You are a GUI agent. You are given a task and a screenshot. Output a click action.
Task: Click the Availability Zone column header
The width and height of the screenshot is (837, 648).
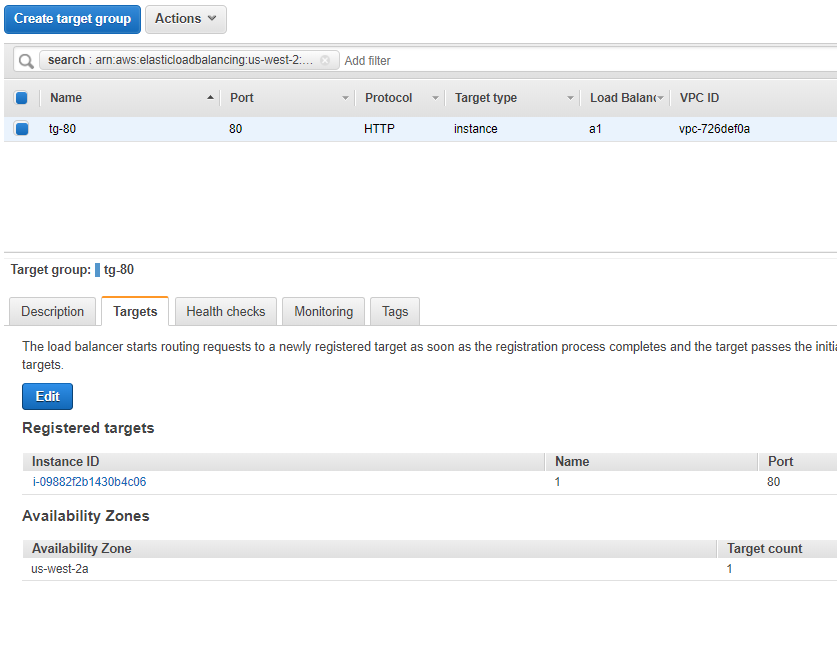[82, 549]
